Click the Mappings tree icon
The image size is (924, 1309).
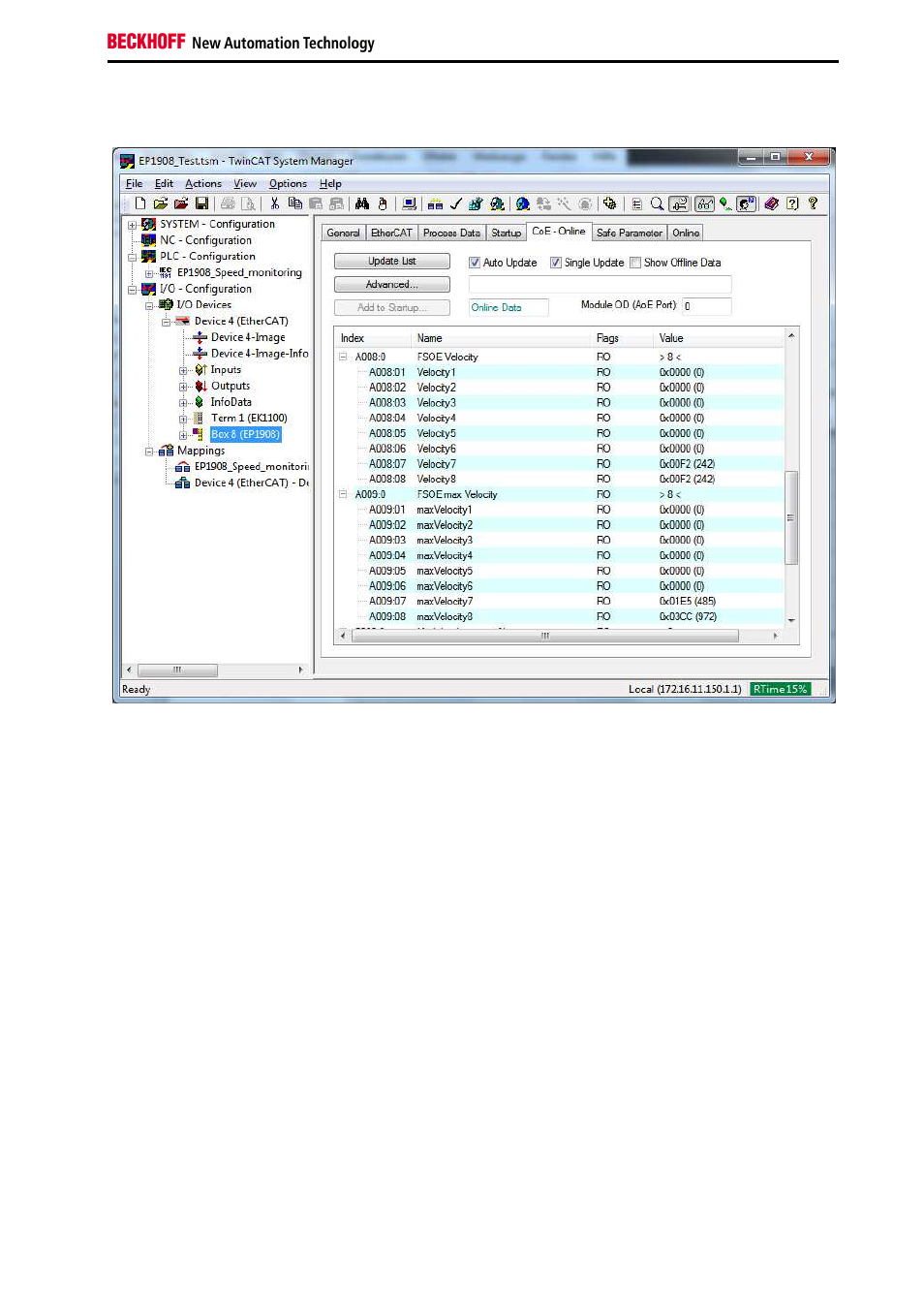pos(166,451)
